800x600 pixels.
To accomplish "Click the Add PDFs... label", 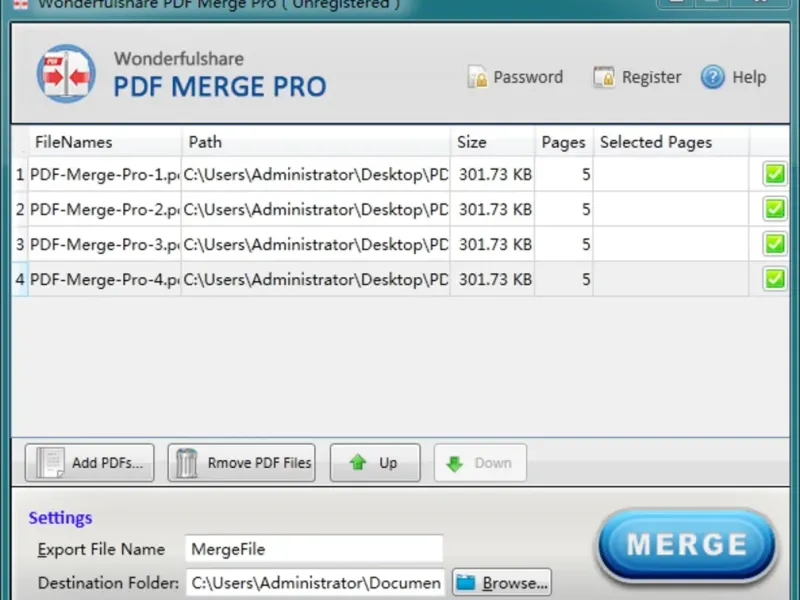I will click(107, 463).
